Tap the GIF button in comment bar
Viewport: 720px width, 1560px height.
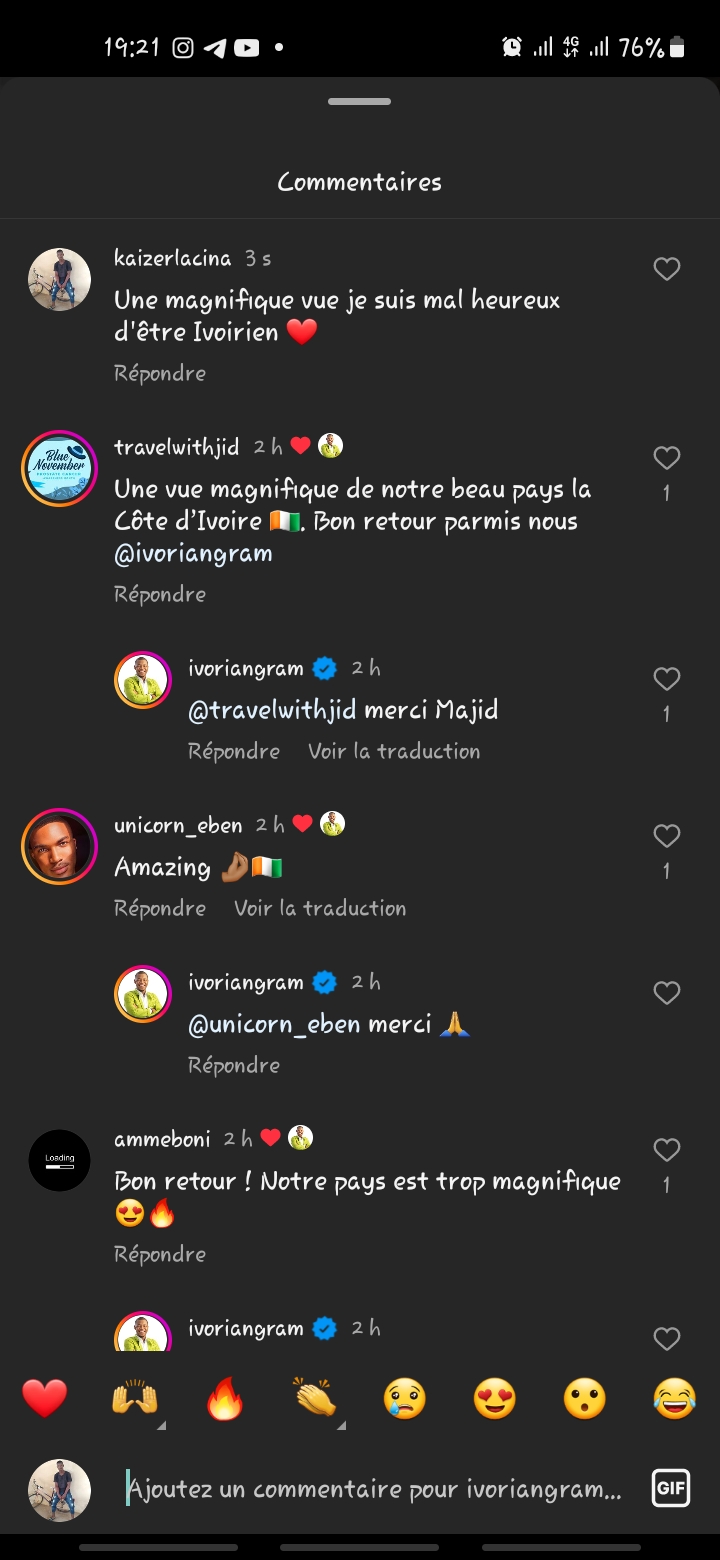tap(670, 1488)
